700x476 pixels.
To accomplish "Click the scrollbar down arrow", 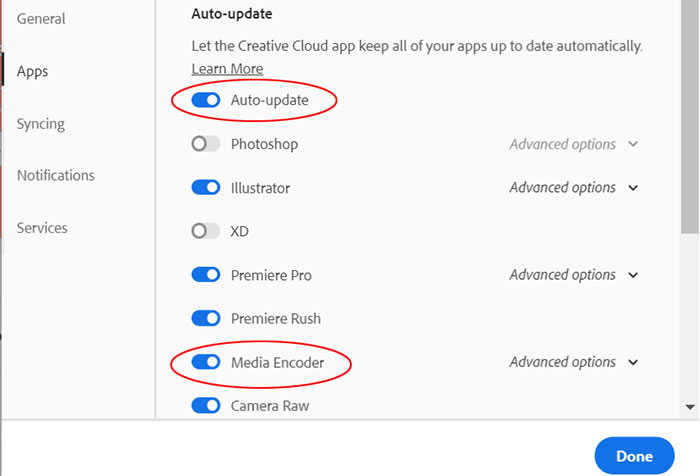I will point(690,407).
